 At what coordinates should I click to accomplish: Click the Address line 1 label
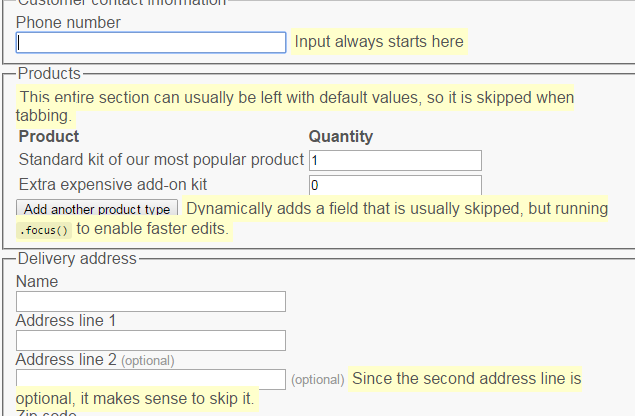coord(66,320)
